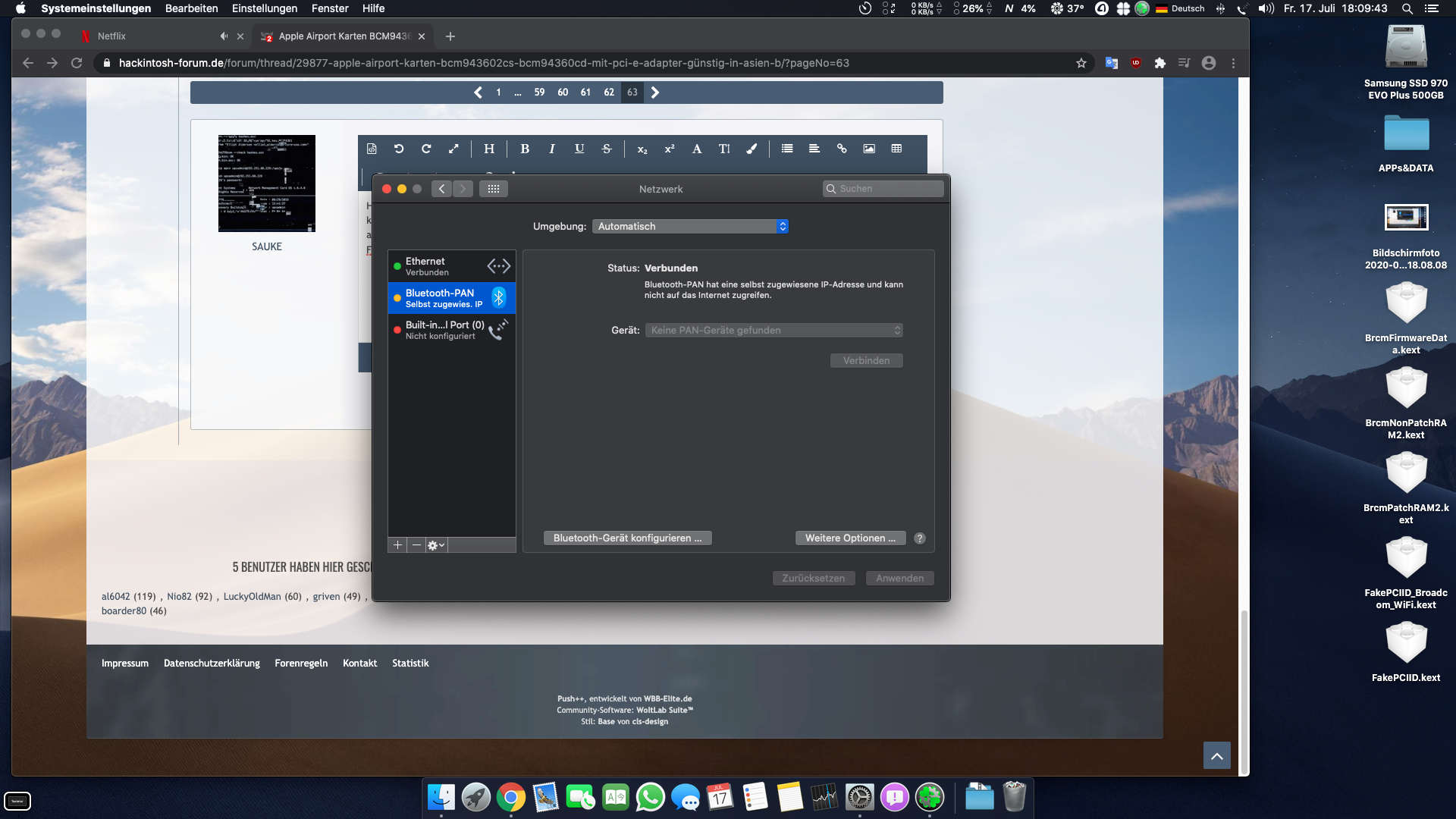This screenshot has height=819, width=1456.
Task: Expand the Gerät PAN devices dropdown
Action: pyautogui.click(x=773, y=330)
